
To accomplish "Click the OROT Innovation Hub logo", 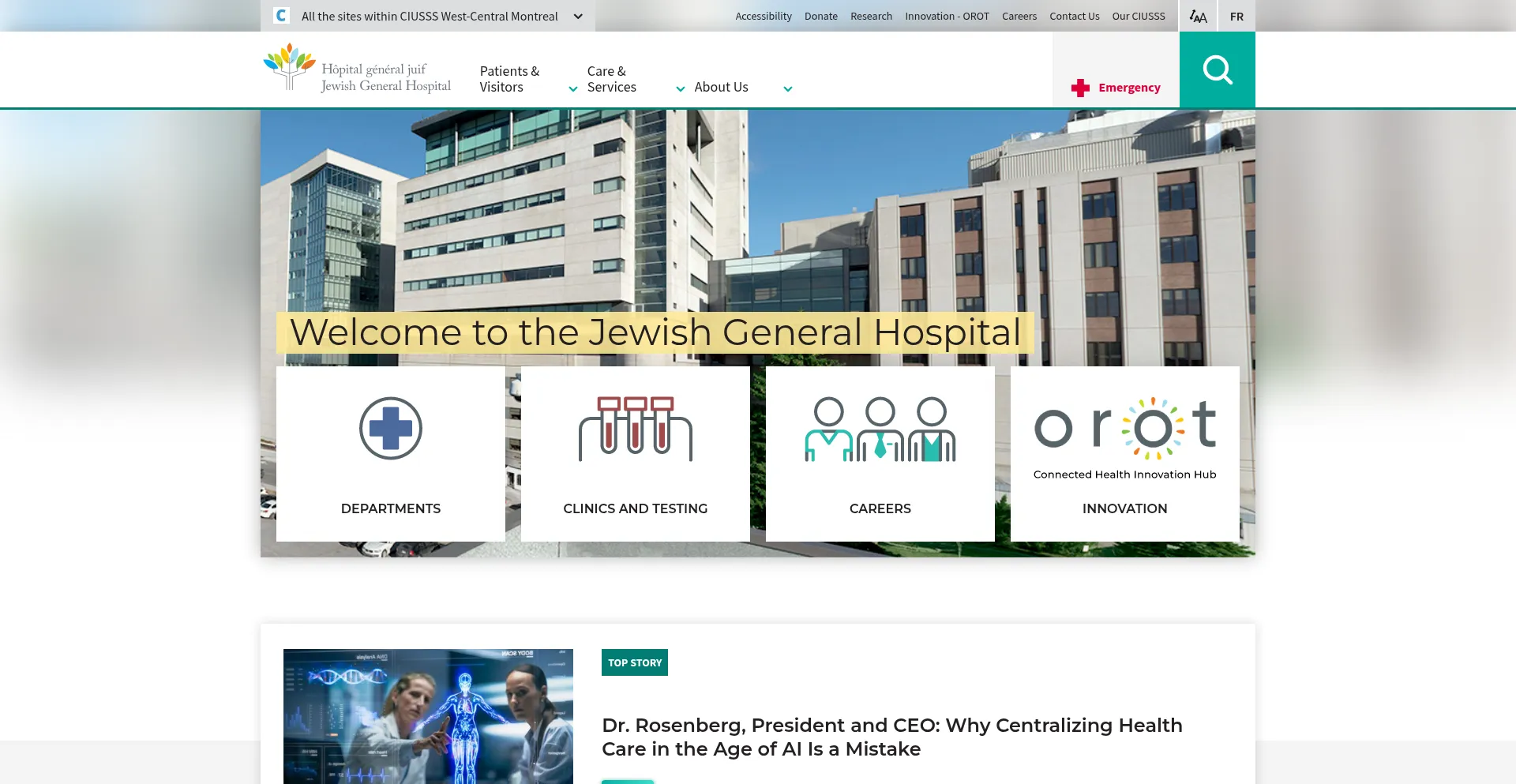I will (1124, 429).
